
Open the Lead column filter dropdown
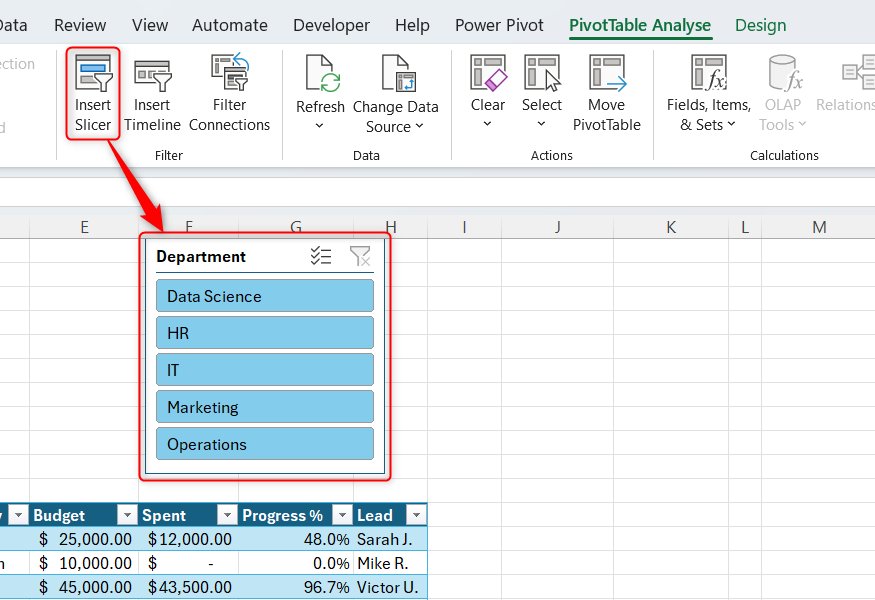point(416,515)
